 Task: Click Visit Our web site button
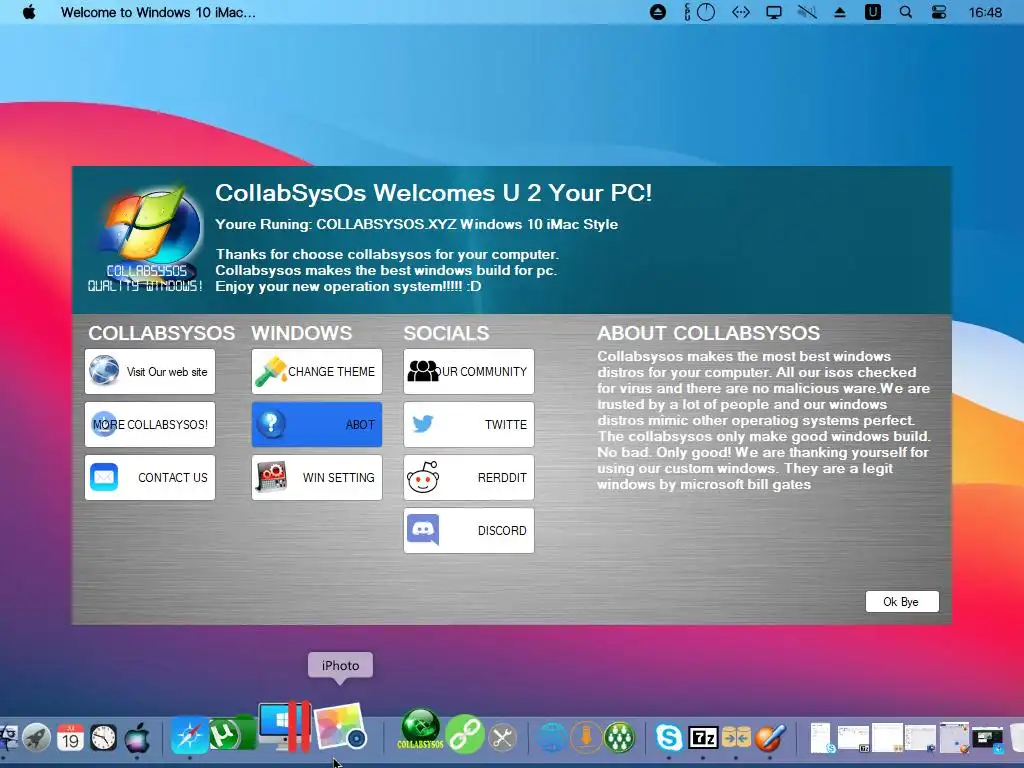point(150,372)
